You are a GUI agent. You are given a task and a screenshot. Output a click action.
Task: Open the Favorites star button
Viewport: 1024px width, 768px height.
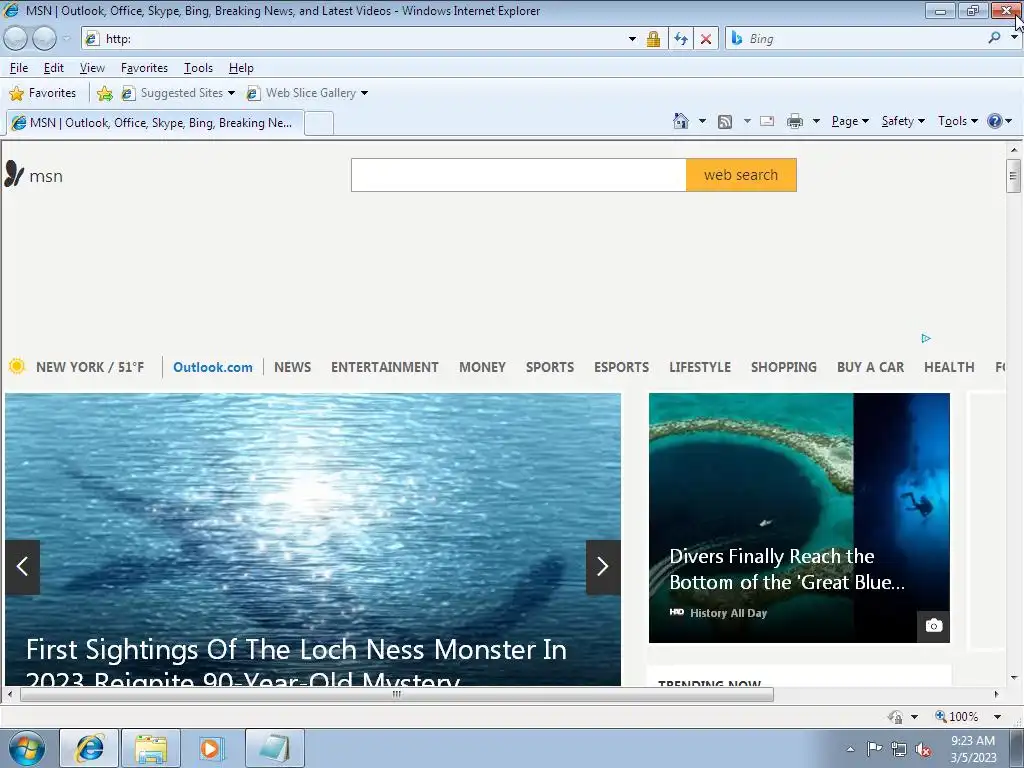point(42,93)
